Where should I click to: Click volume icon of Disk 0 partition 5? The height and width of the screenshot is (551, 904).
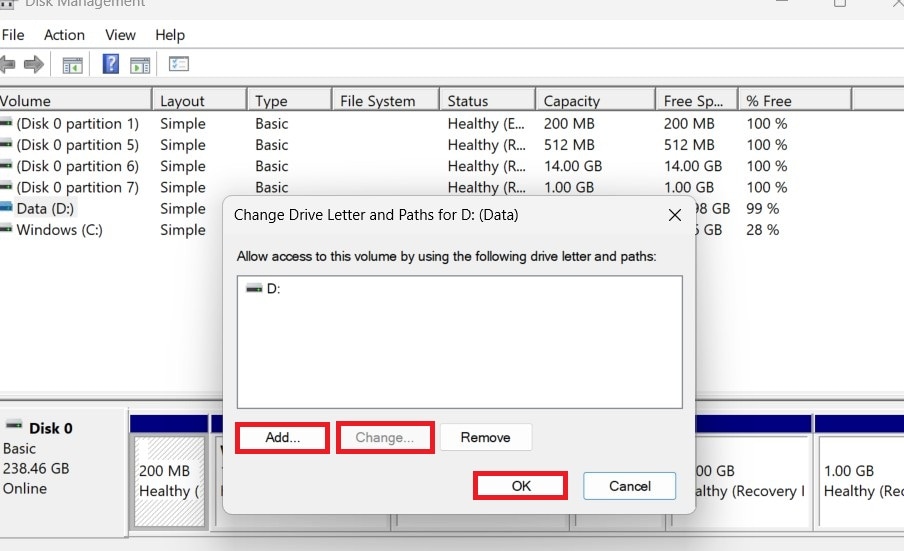(6, 144)
